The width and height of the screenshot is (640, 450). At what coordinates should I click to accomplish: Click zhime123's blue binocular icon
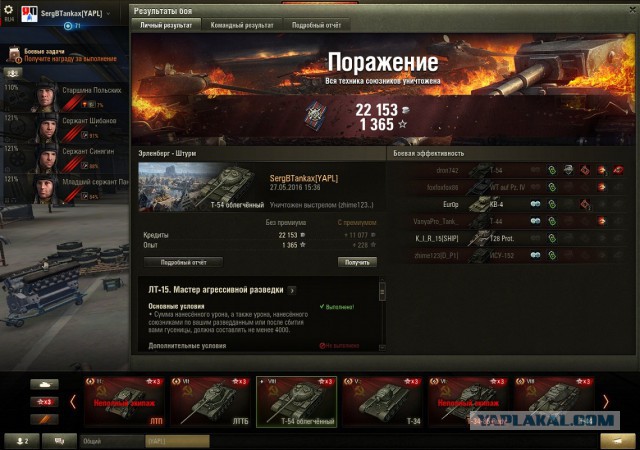(x=535, y=255)
